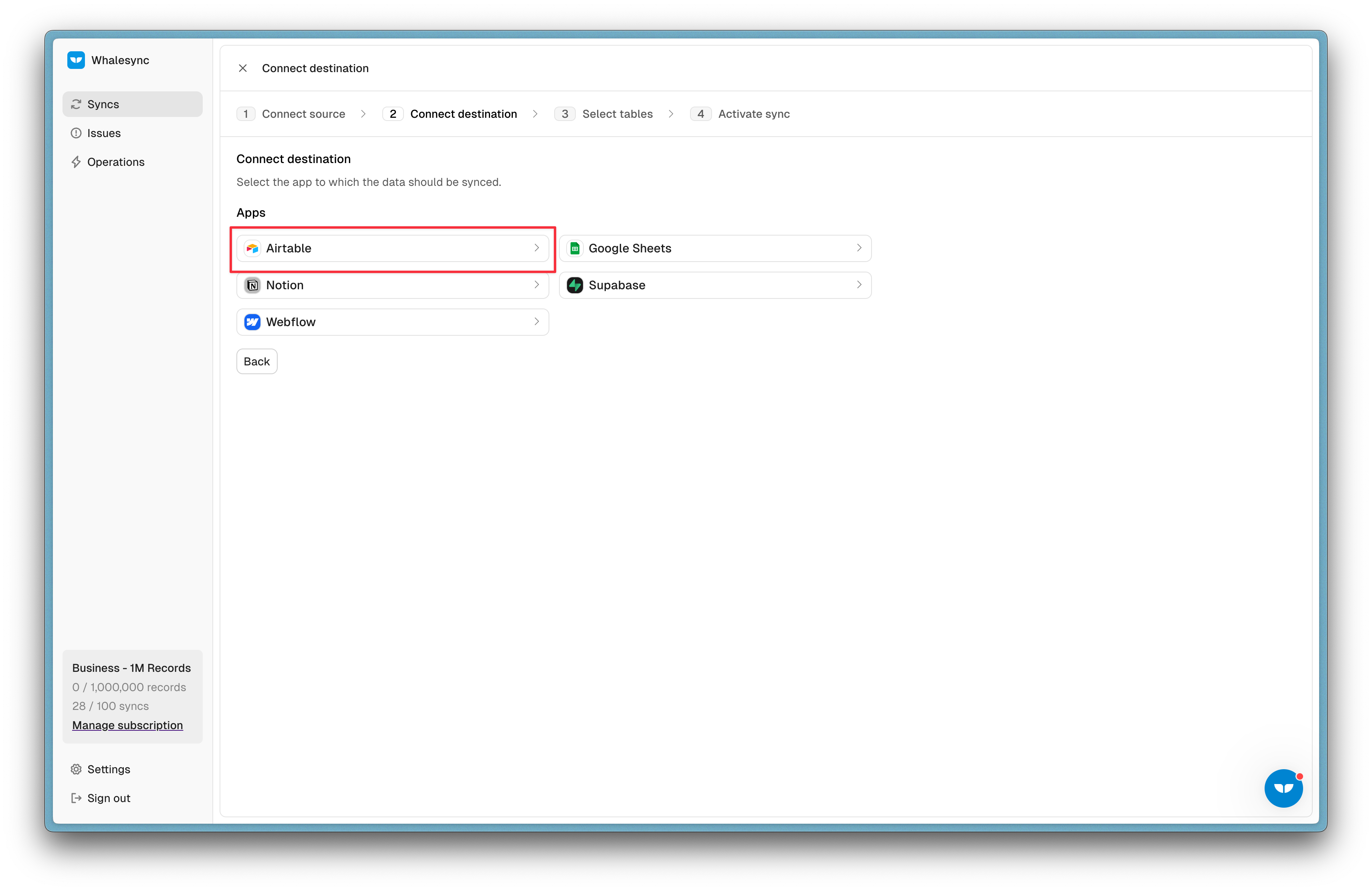Go to step 4 Activate sync

pos(740,114)
